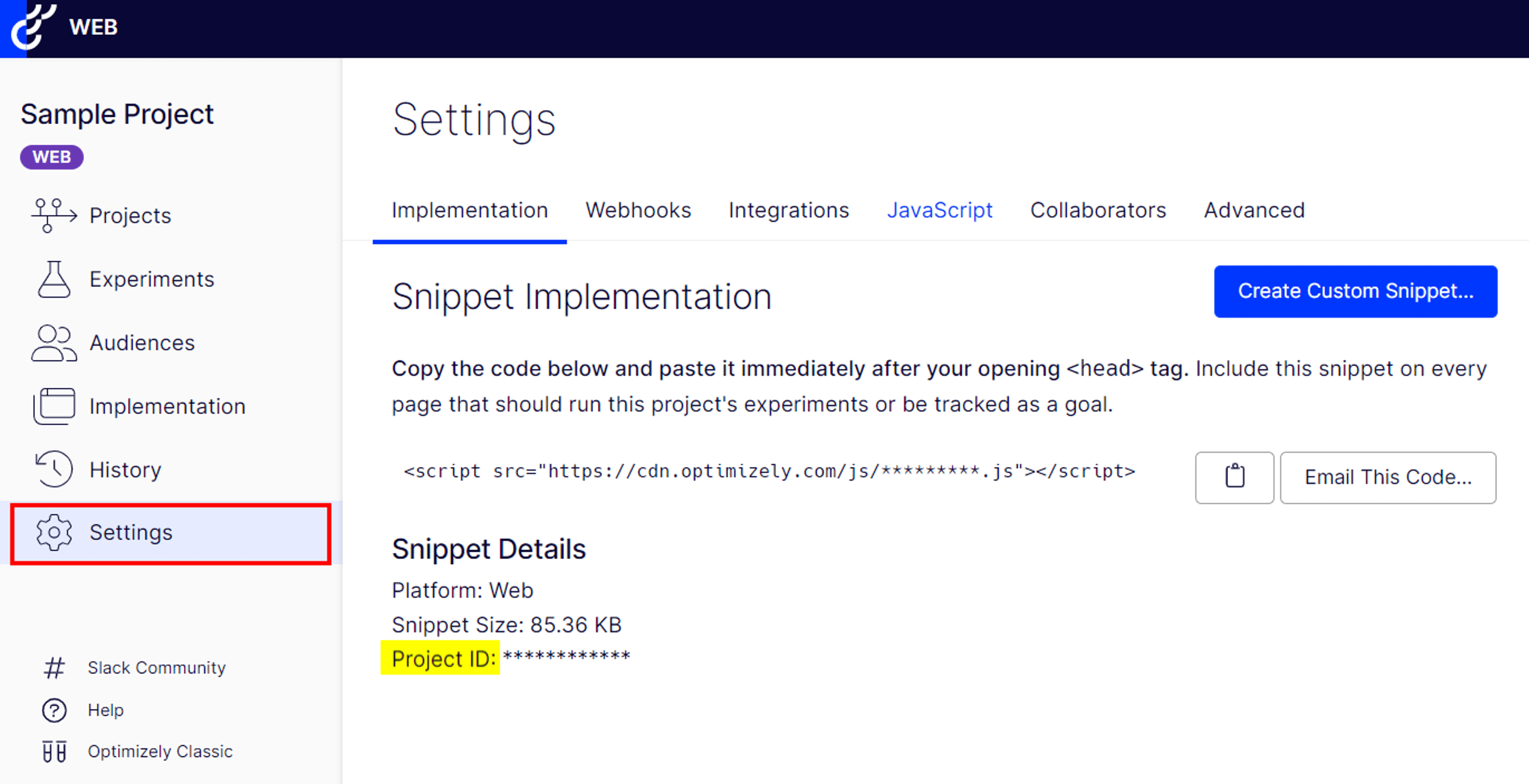Open History in sidebar
This screenshot has width=1529, height=784.
click(x=125, y=470)
